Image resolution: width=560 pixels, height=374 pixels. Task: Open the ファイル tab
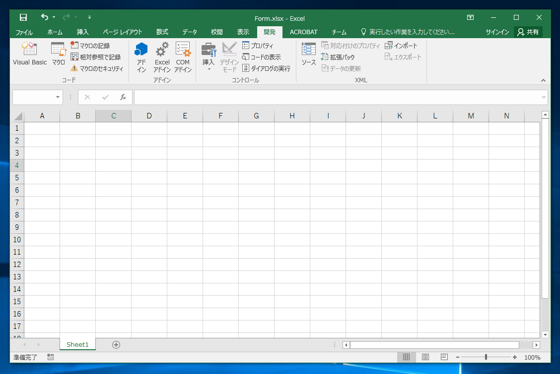tap(24, 32)
